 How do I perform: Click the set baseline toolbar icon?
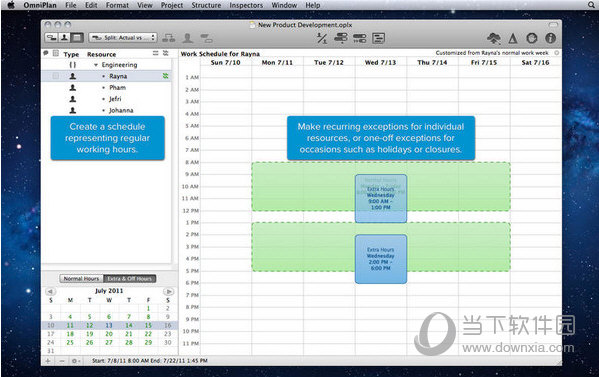click(378, 38)
